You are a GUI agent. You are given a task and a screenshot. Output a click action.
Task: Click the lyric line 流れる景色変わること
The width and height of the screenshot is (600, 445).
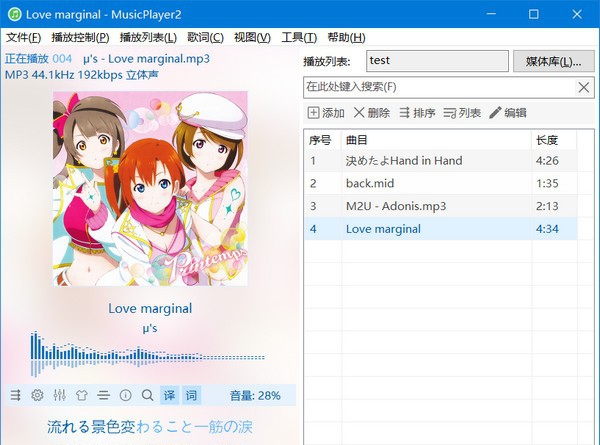click(x=150, y=427)
